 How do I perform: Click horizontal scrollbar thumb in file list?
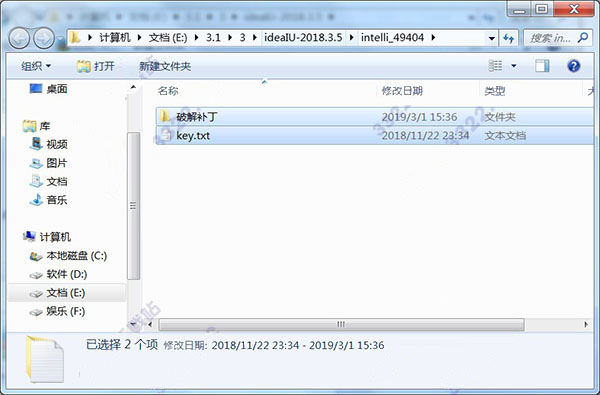point(341,325)
